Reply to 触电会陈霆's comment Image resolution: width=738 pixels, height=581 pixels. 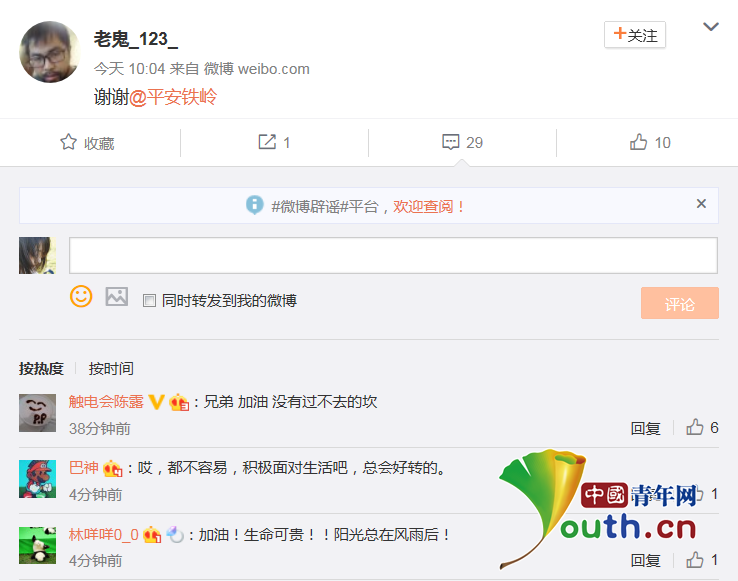pyautogui.click(x=646, y=428)
